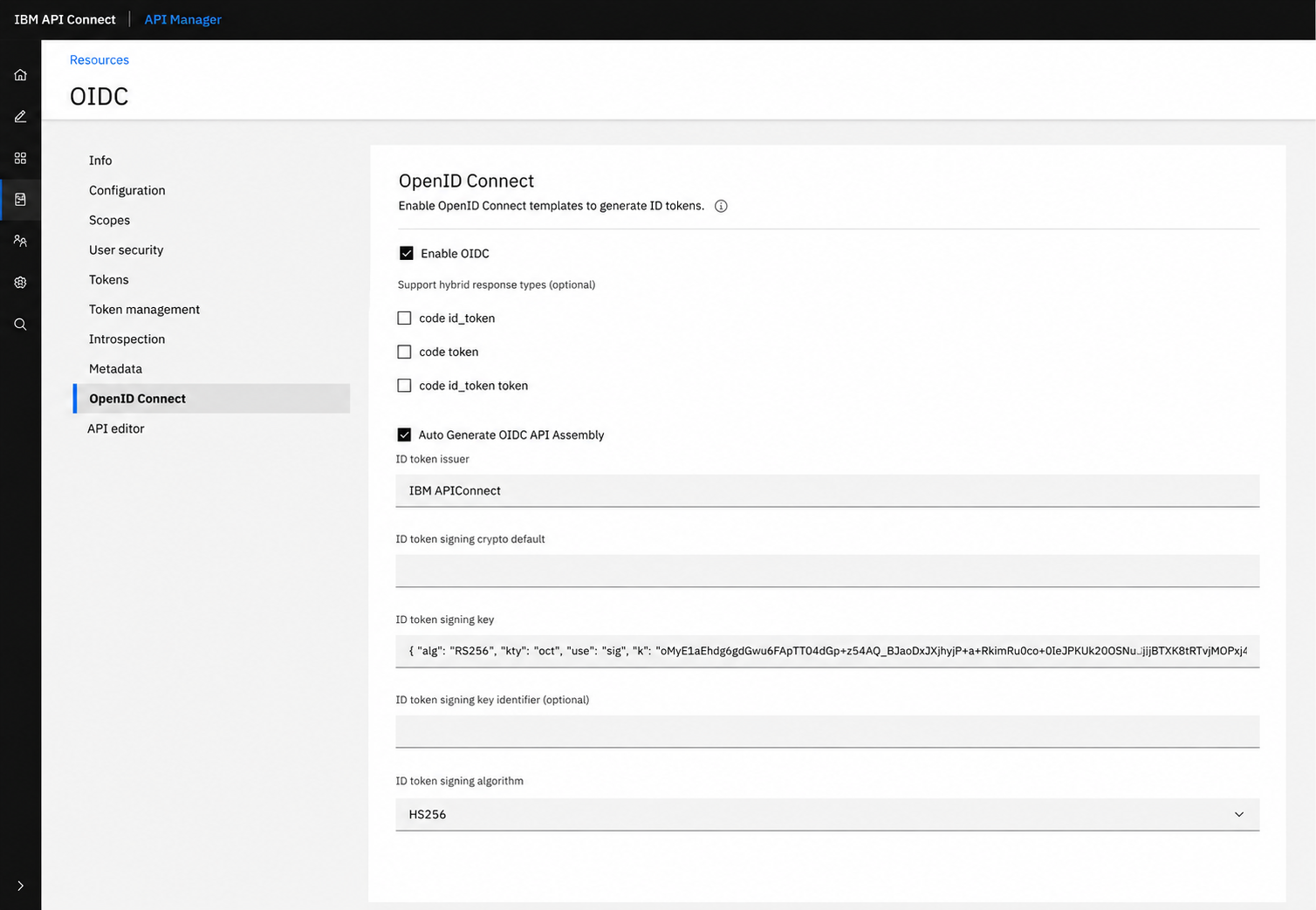Open the Manage grid icon
Screen dimensions: 1316x910
point(20,158)
